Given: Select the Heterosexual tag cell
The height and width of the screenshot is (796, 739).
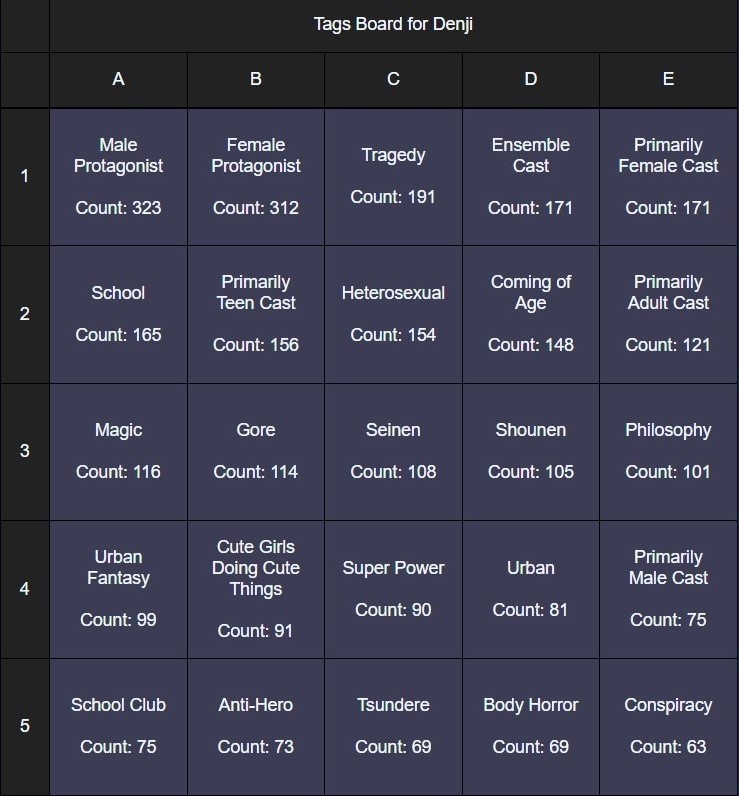Looking at the screenshot, I should (x=393, y=314).
